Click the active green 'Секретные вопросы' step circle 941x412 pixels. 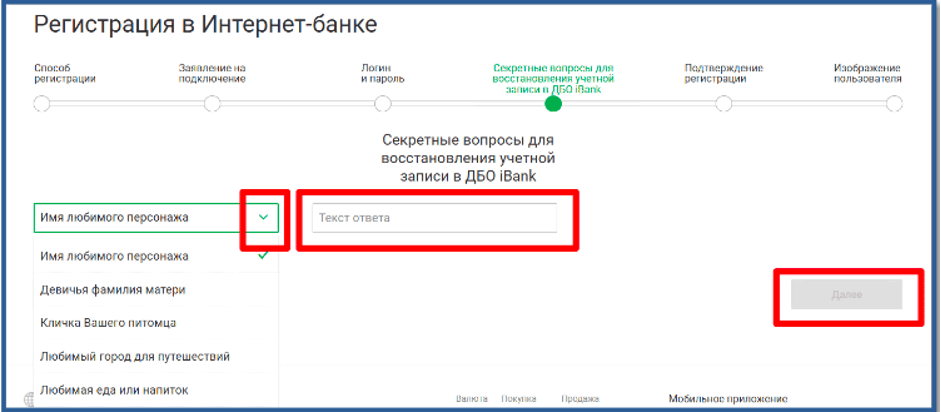coord(553,104)
